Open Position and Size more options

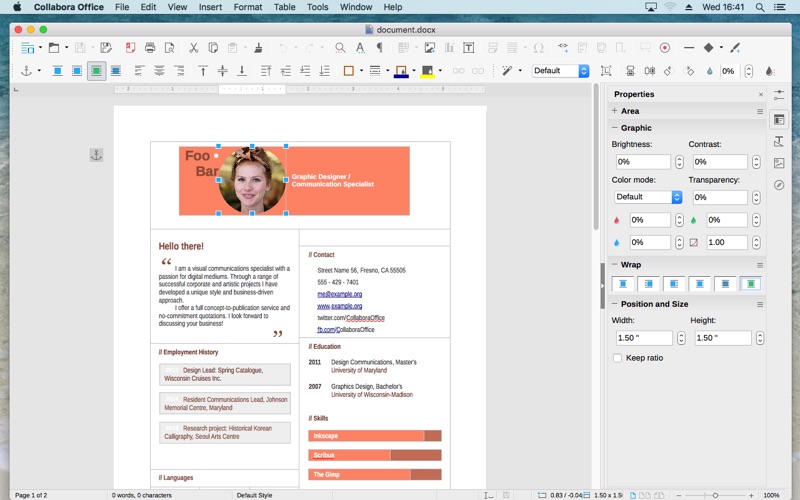760,305
